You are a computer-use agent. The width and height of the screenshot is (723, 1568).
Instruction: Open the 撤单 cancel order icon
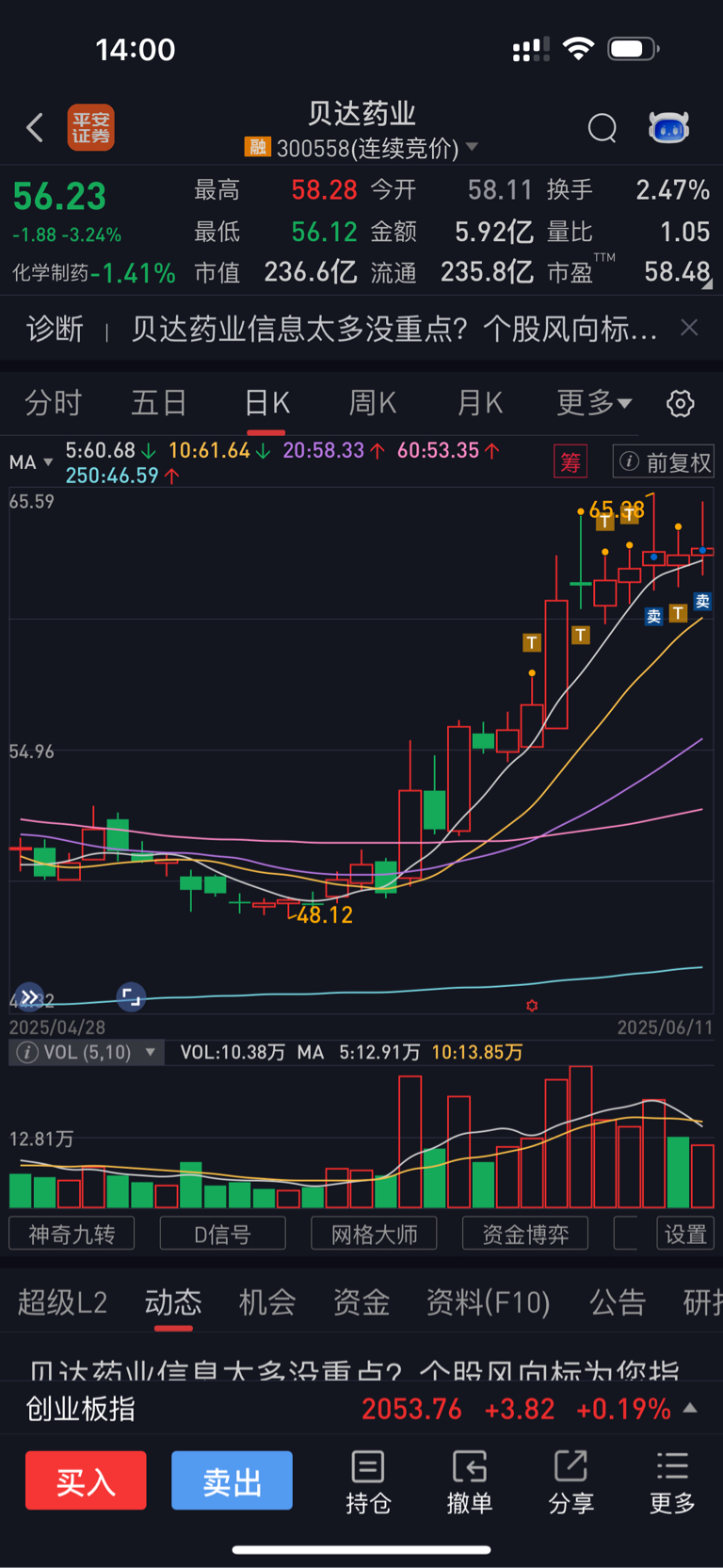pos(469,1480)
